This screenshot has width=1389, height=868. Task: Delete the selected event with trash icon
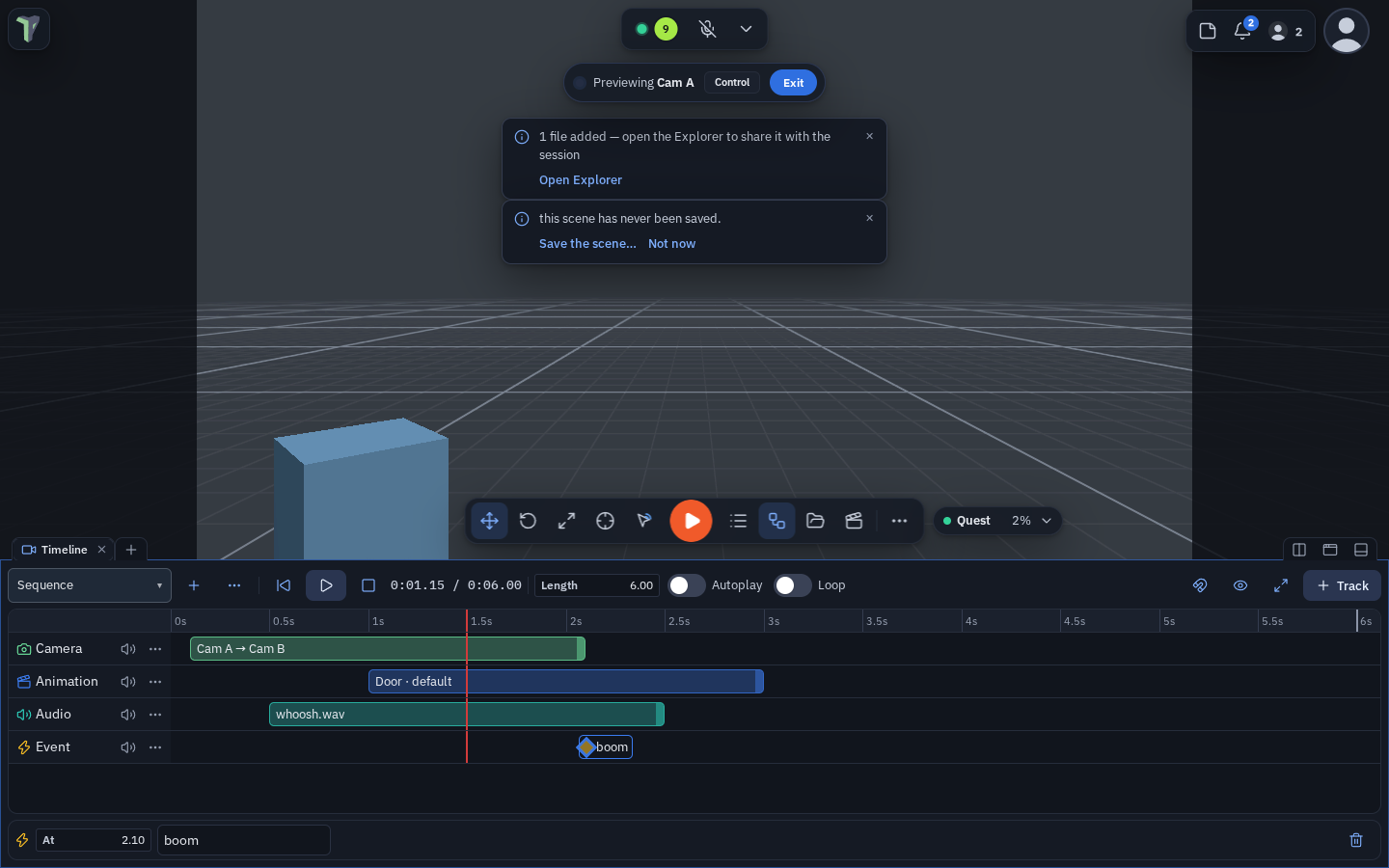click(x=1356, y=840)
